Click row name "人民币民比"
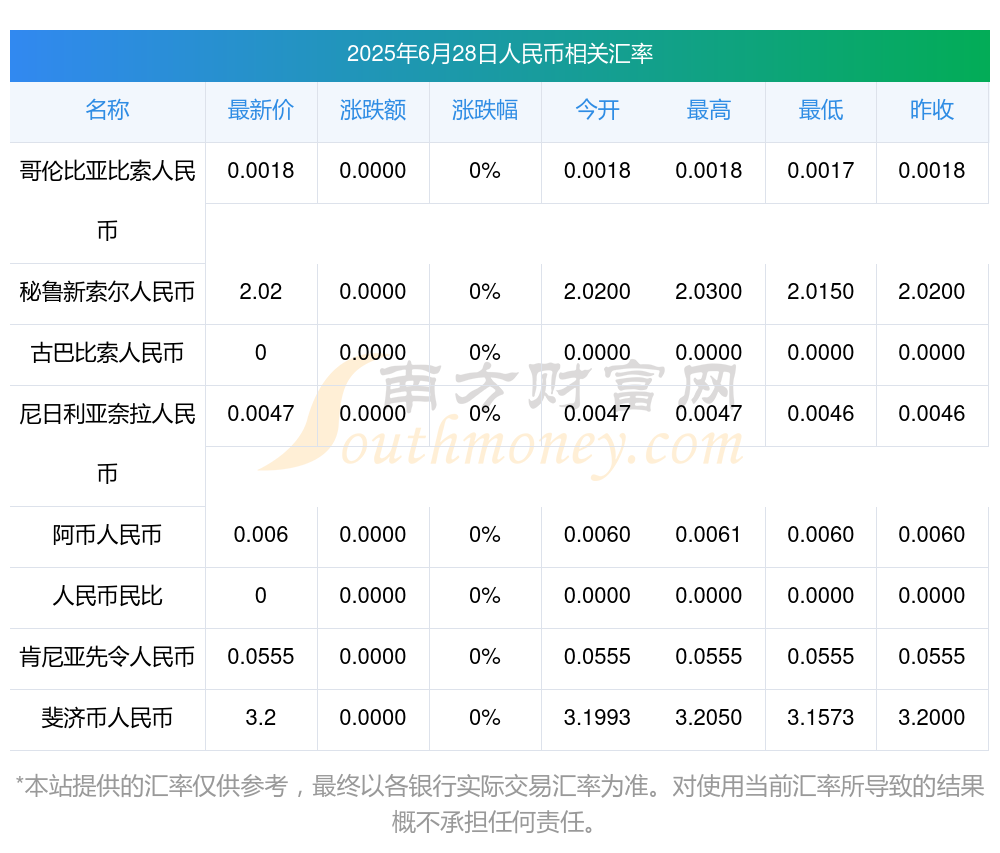The image size is (1000, 853). point(107,595)
